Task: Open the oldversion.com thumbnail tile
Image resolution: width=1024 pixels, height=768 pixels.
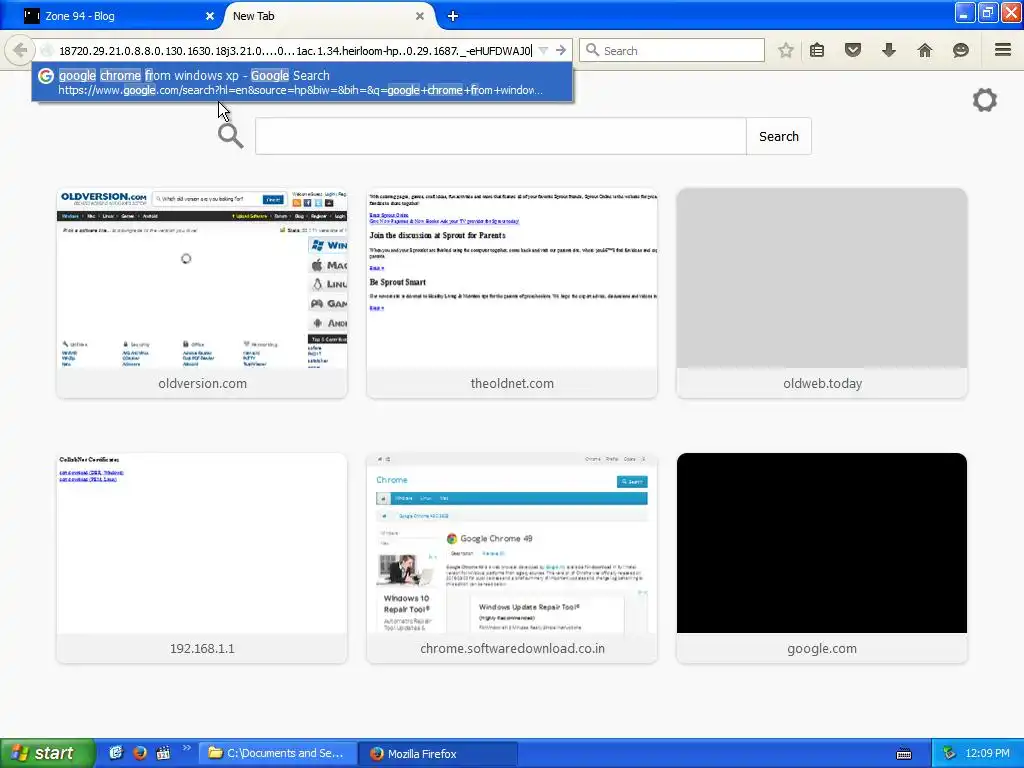Action: tap(202, 293)
